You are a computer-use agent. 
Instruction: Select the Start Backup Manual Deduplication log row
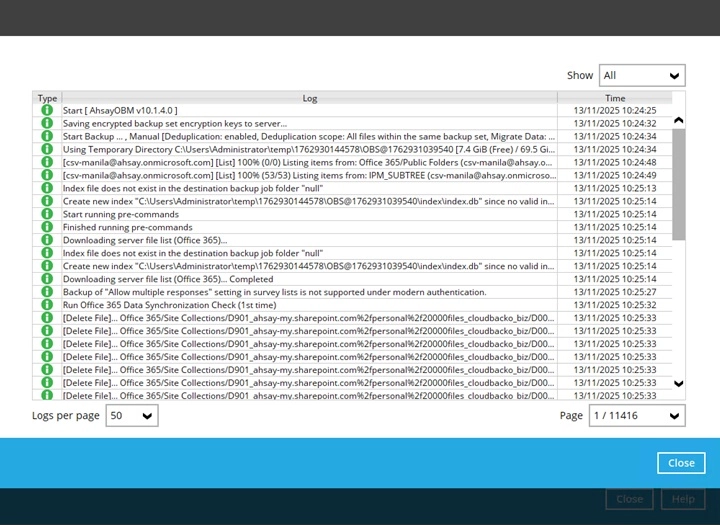point(308,136)
